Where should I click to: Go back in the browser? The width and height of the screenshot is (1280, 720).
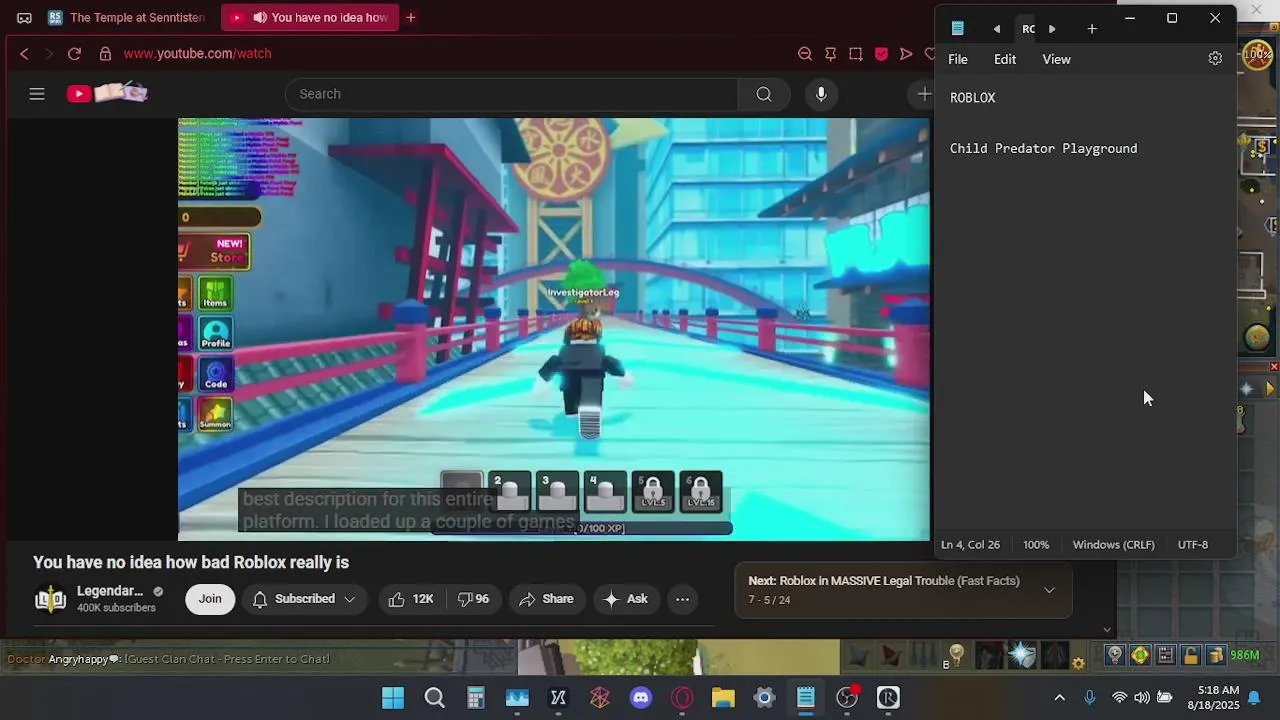tap(25, 54)
